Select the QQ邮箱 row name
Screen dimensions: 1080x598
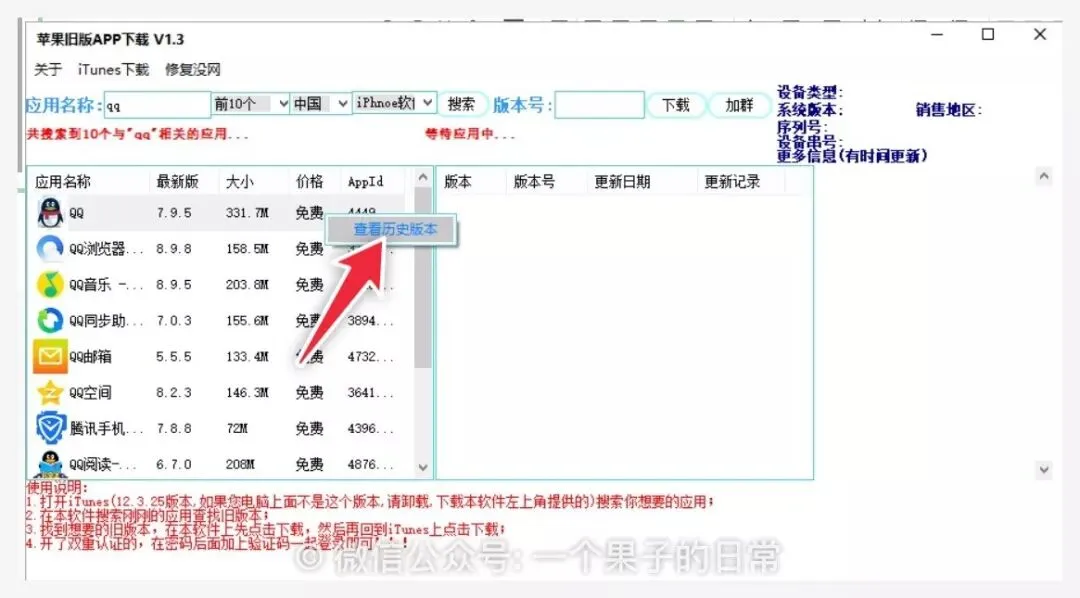90,357
